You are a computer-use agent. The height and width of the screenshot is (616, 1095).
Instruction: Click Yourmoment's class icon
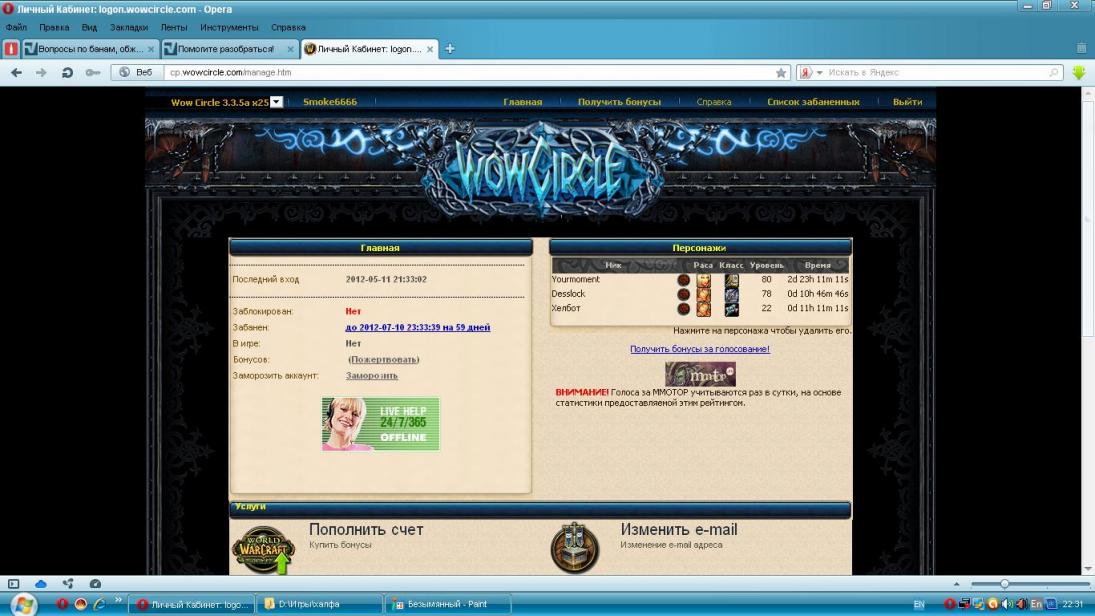point(732,280)
